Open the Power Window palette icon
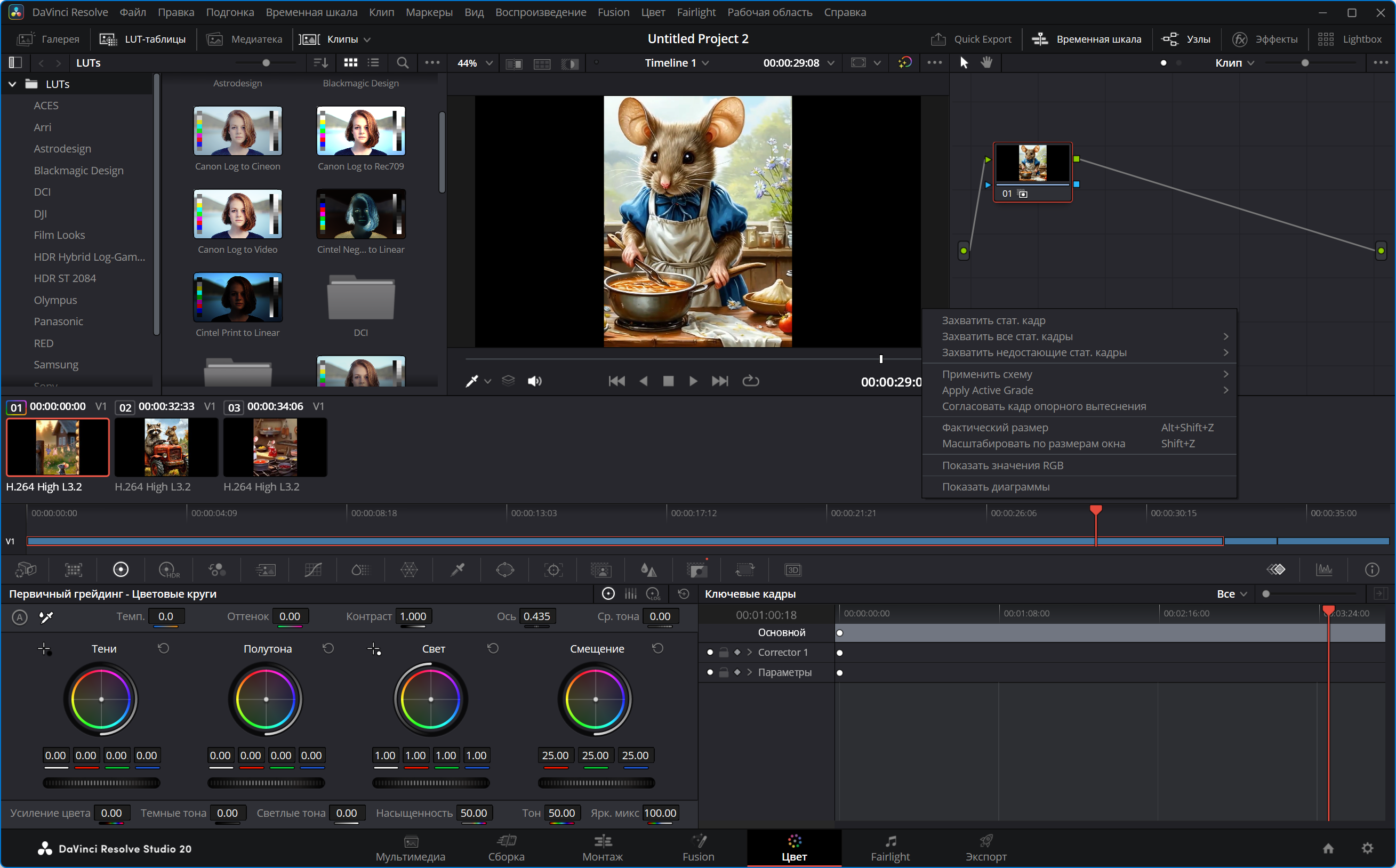 pos(504,569)
